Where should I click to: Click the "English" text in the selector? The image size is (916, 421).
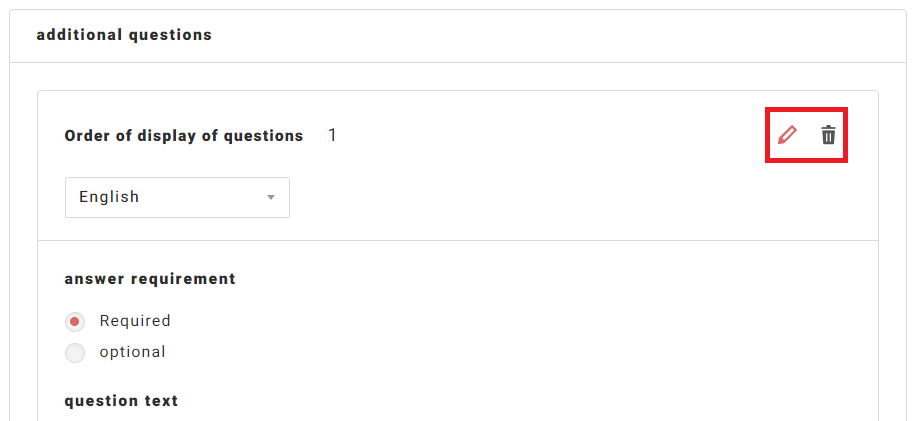click(x=109, y=197)
